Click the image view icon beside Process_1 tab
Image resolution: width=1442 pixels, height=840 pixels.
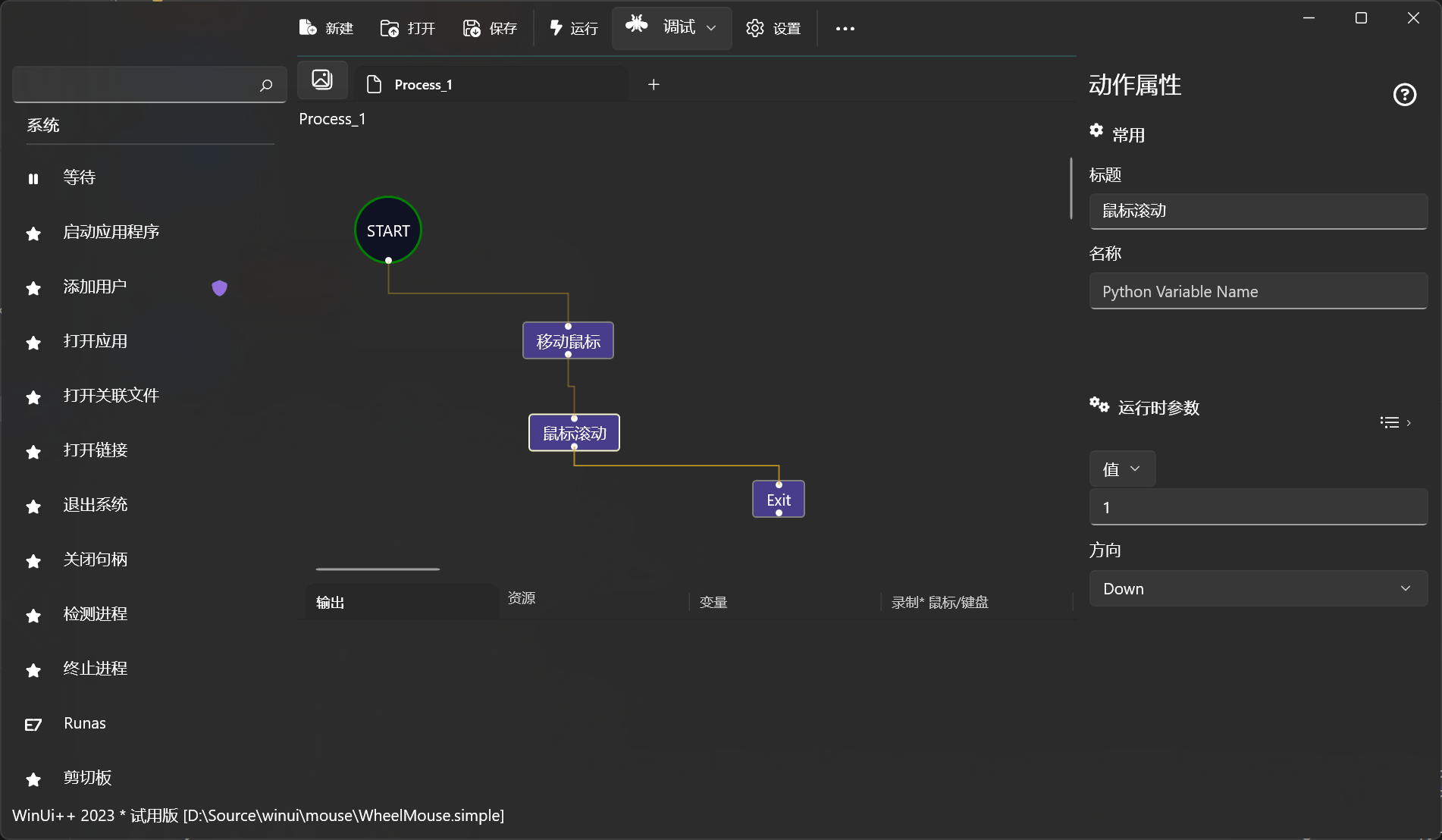pyautogui.click(x=322, y=80)
